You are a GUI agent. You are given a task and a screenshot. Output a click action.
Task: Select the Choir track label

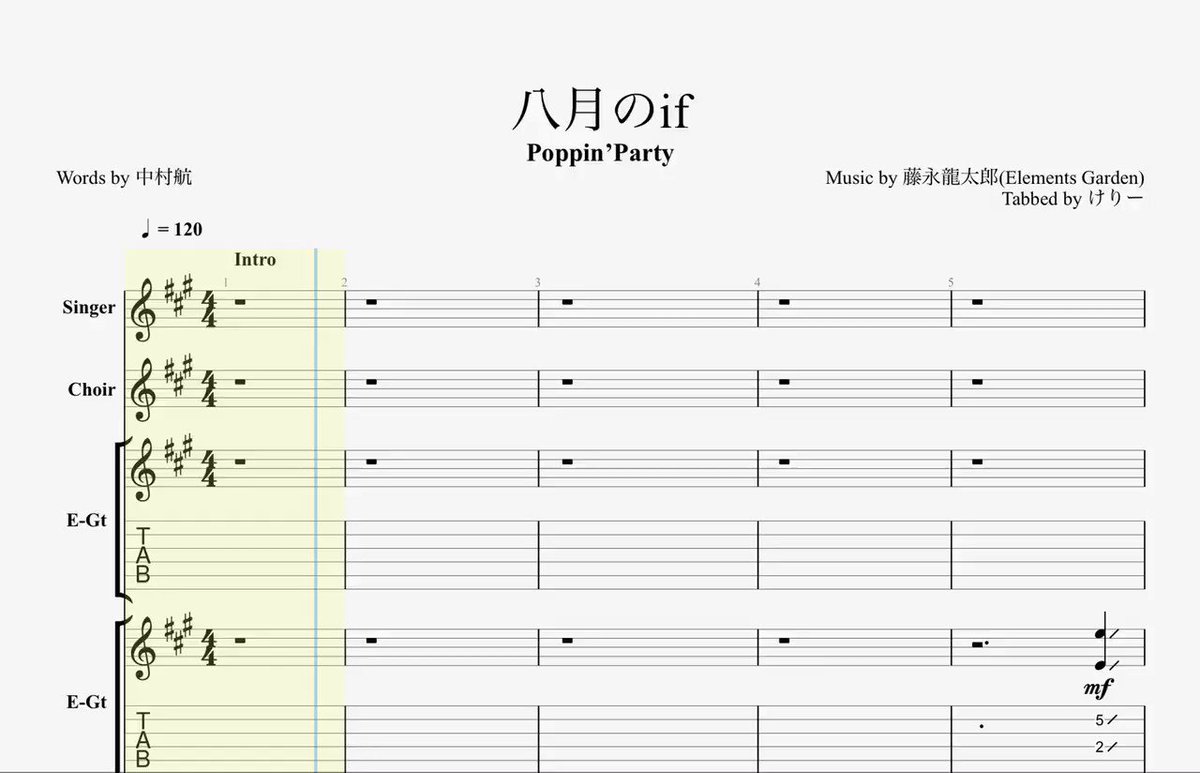[91, 390]
